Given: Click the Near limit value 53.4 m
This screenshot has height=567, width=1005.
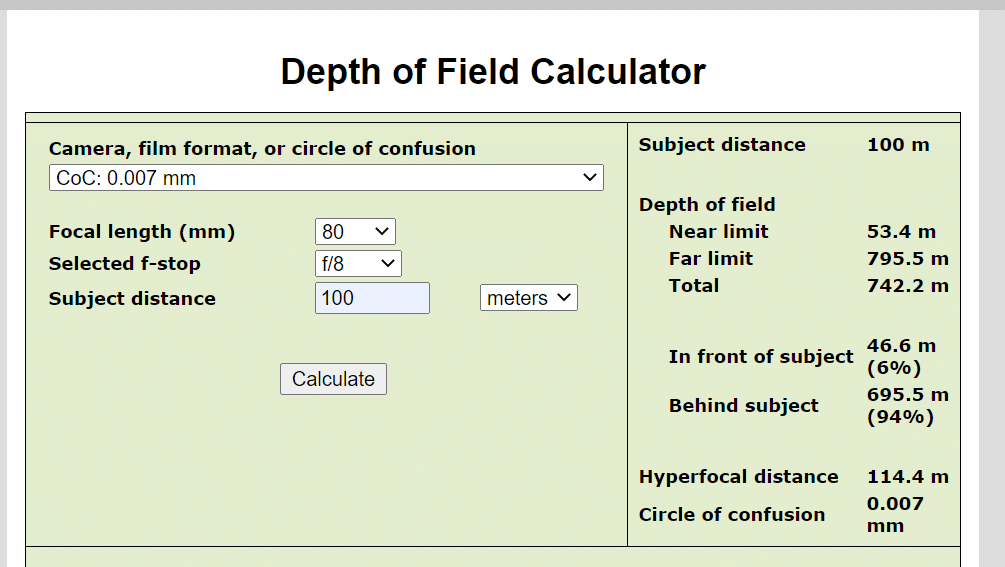Looking at the screenshot, I should click(901, 231).
